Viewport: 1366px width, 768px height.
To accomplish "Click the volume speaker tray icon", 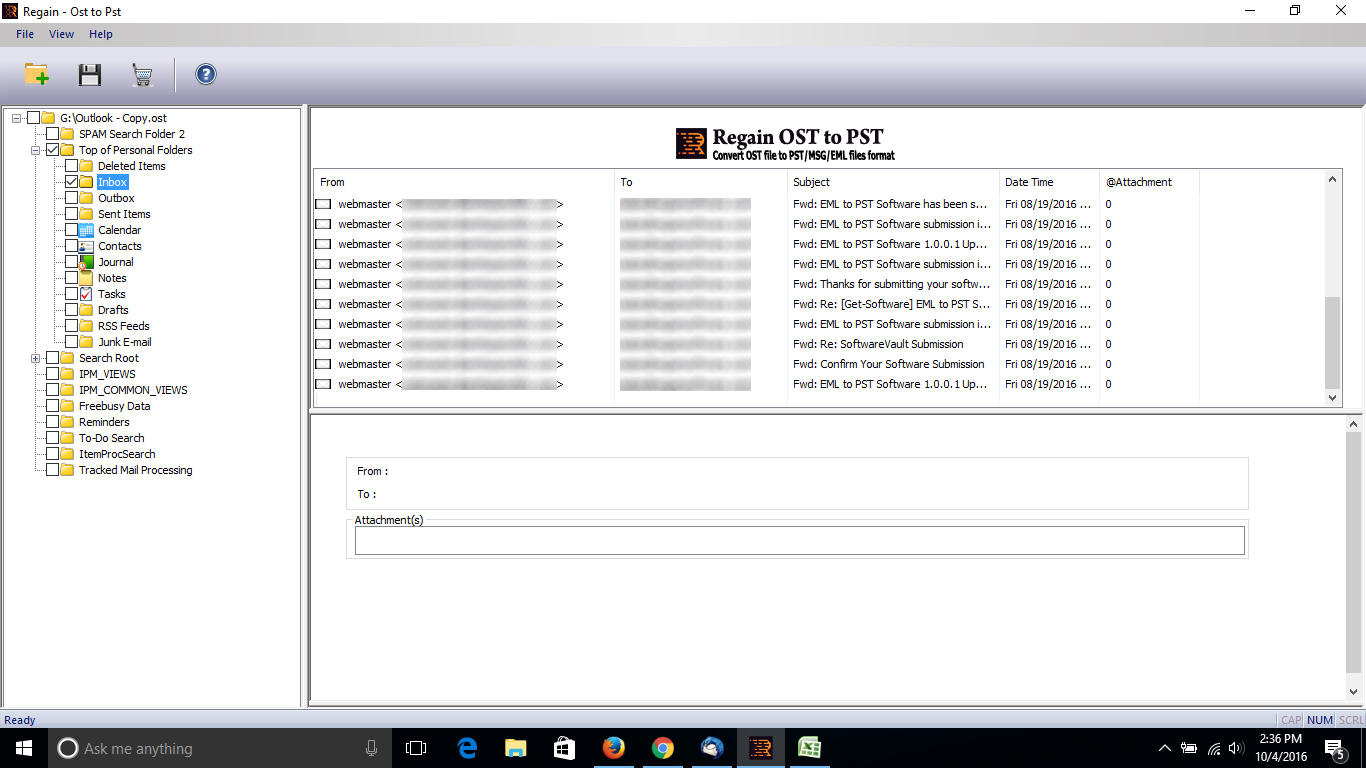I will 1236,748.
